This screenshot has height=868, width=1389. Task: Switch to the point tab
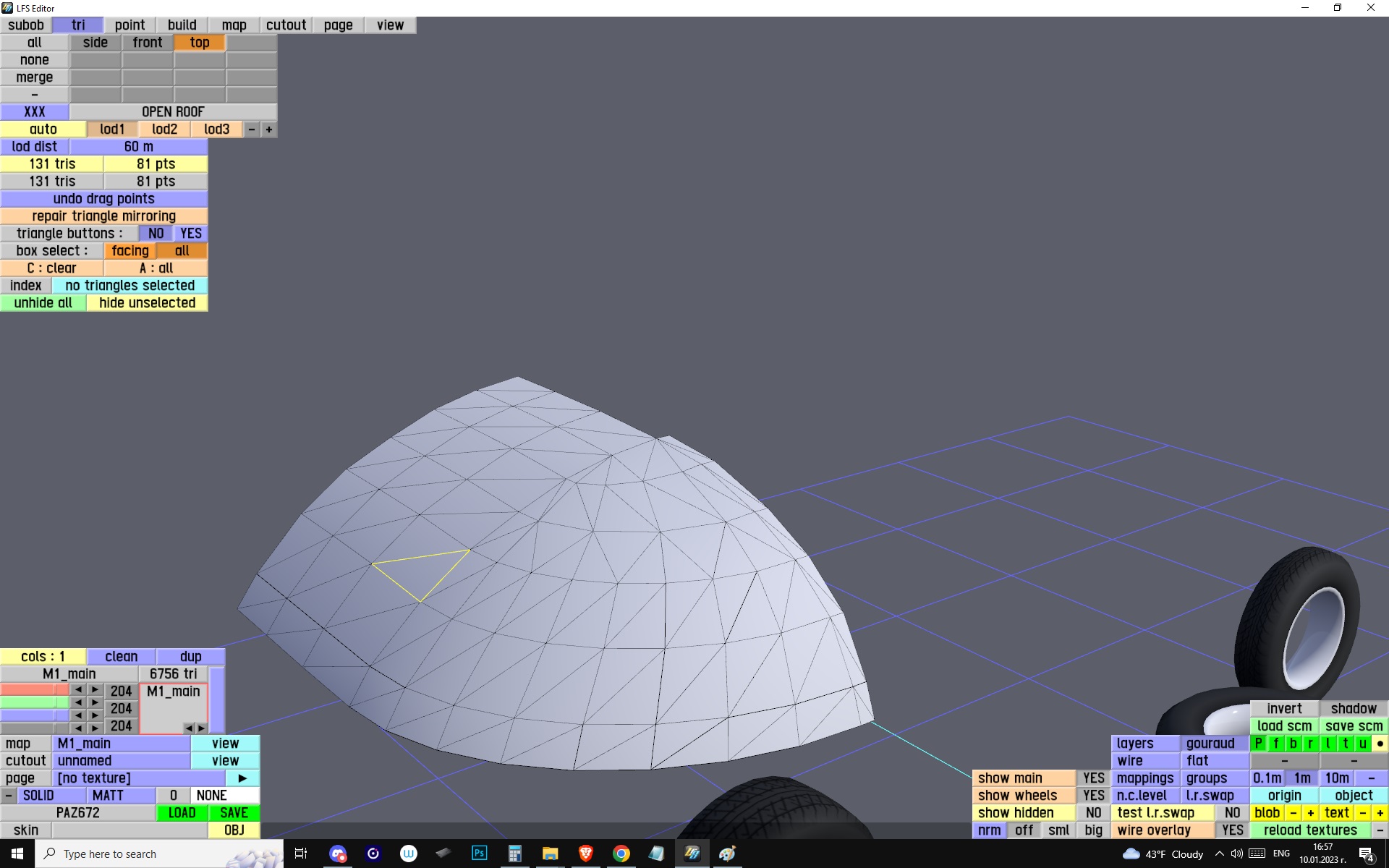129,25
